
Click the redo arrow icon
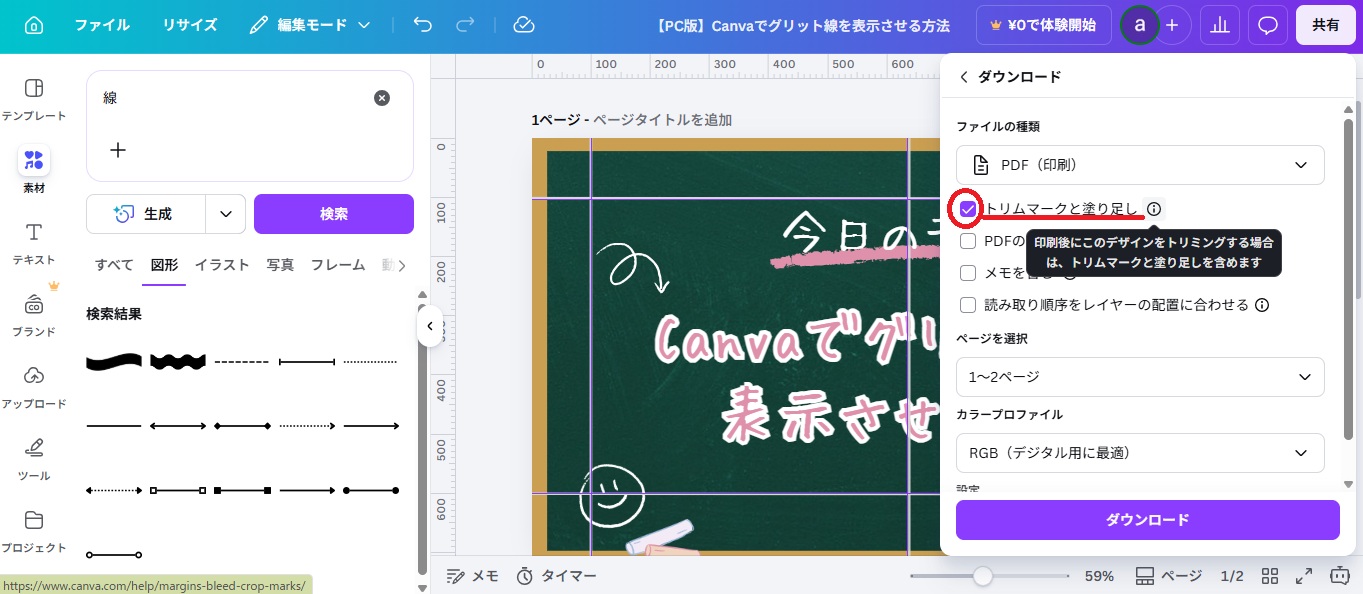[465, 25]
